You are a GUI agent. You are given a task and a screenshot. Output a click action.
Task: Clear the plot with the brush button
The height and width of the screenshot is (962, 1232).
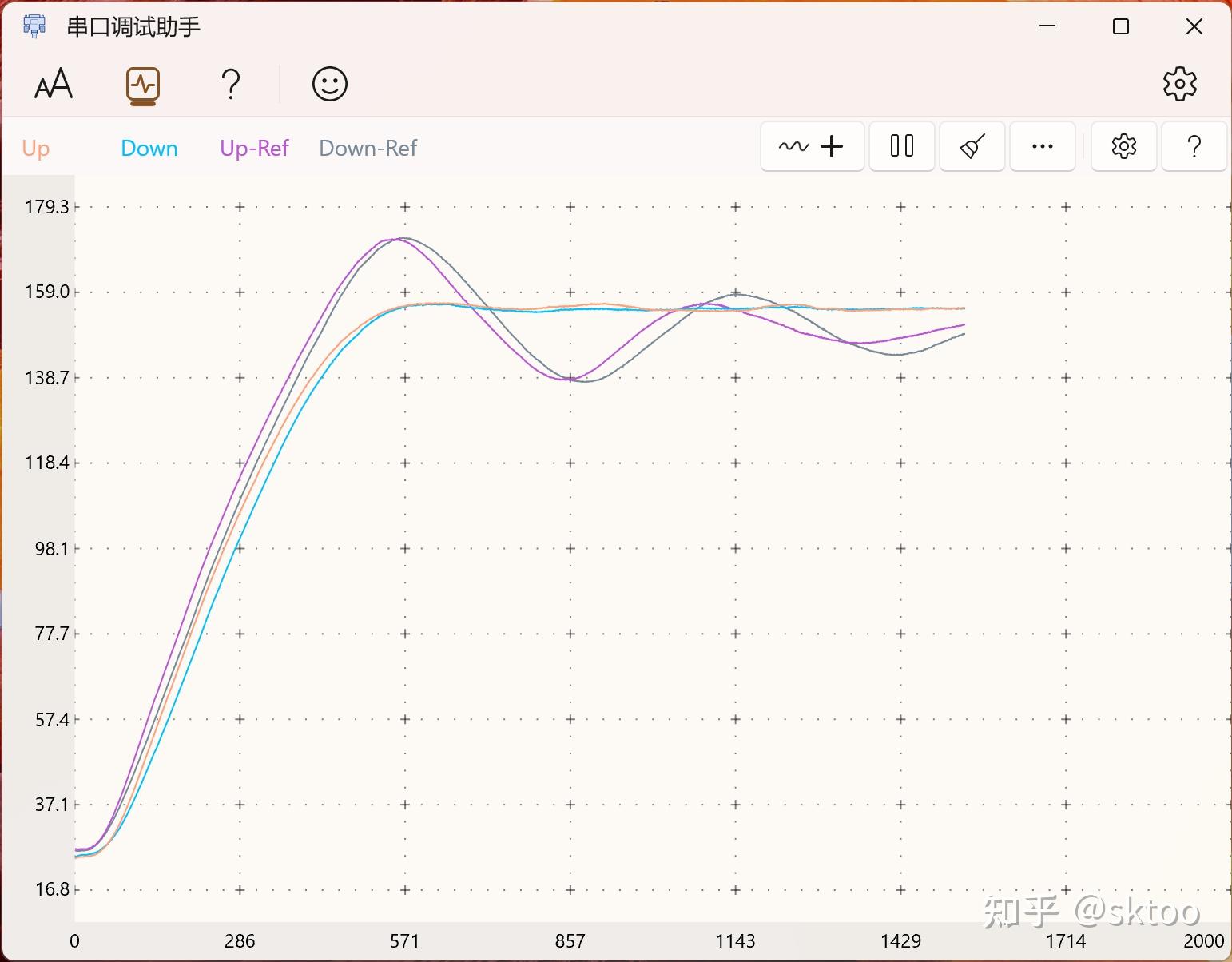(972, 146)
